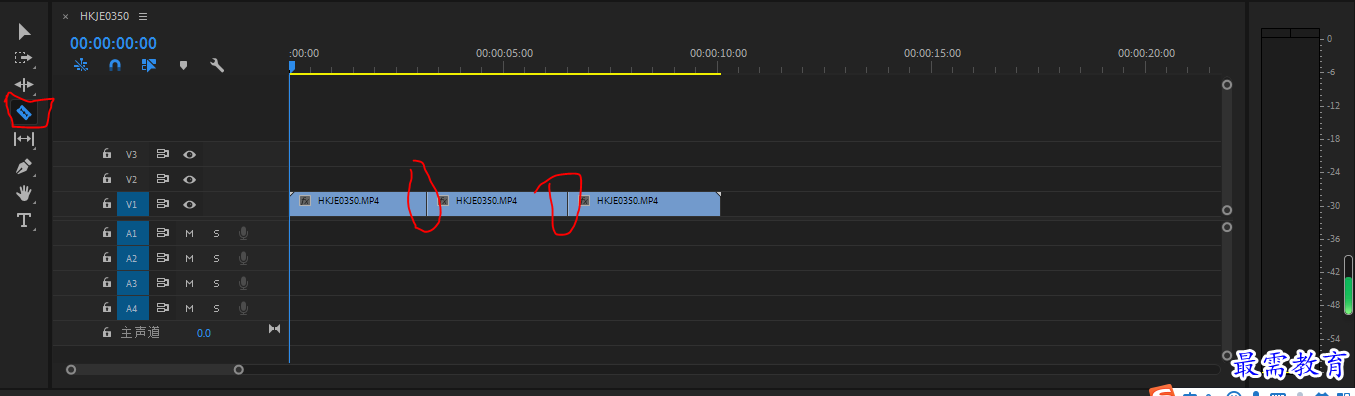Untarget the A4 audio track
This screenshot has height=396, width=1355.
point(132,308)
